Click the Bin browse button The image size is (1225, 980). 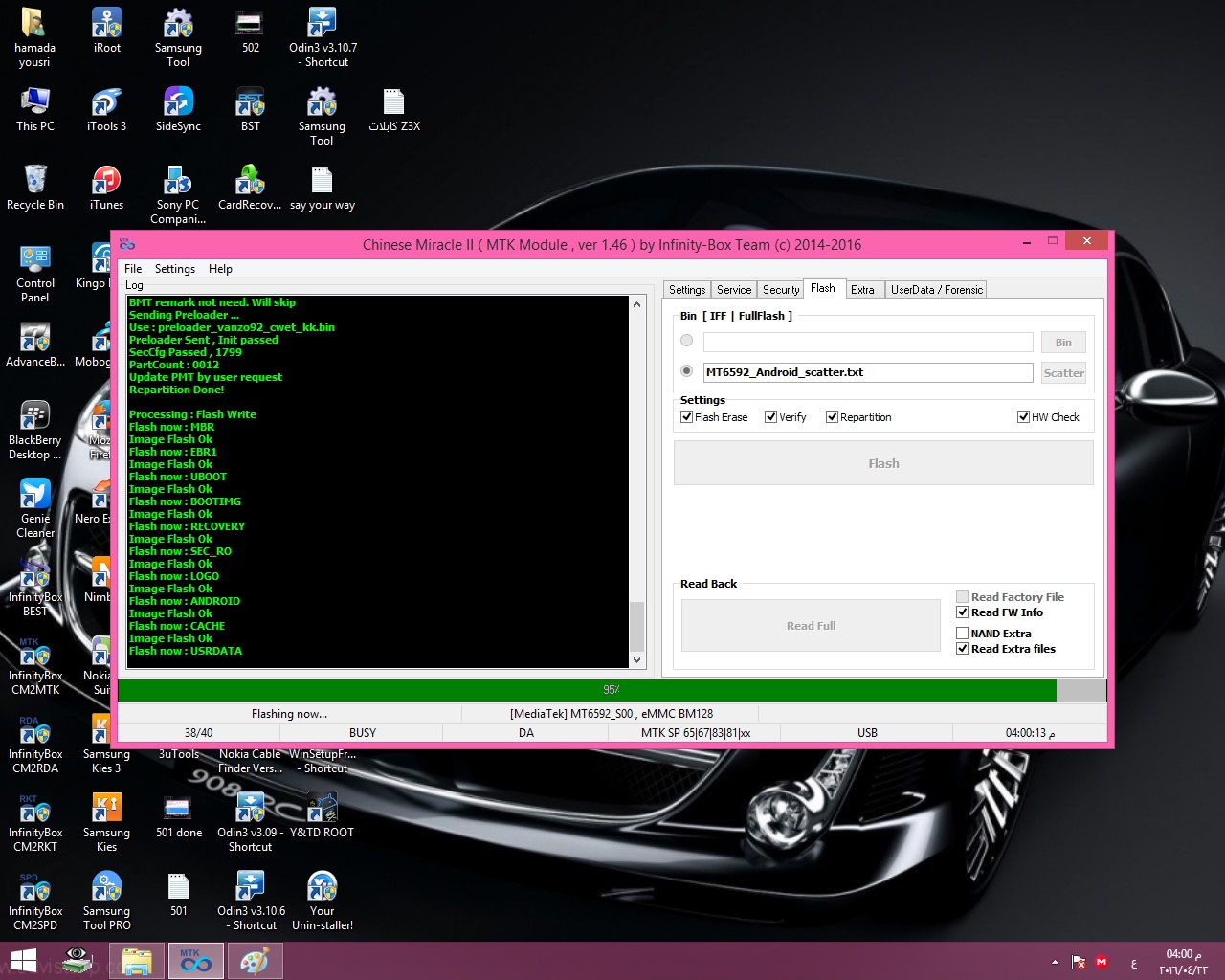tap(1063, 343)
